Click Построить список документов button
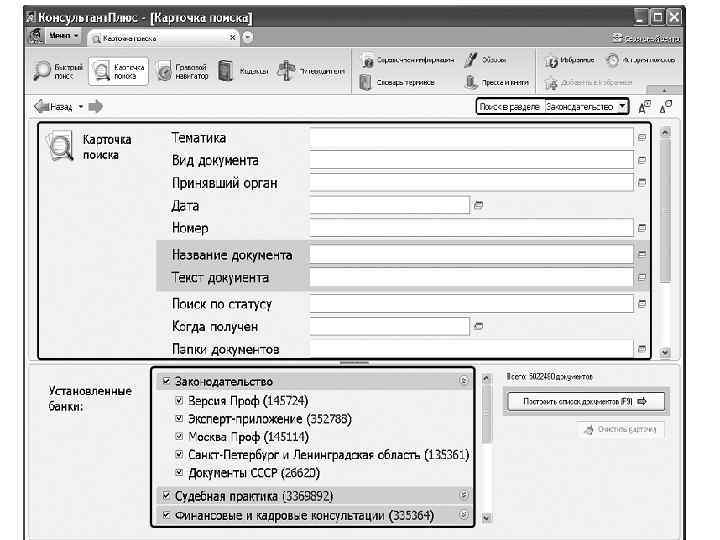 585,401
